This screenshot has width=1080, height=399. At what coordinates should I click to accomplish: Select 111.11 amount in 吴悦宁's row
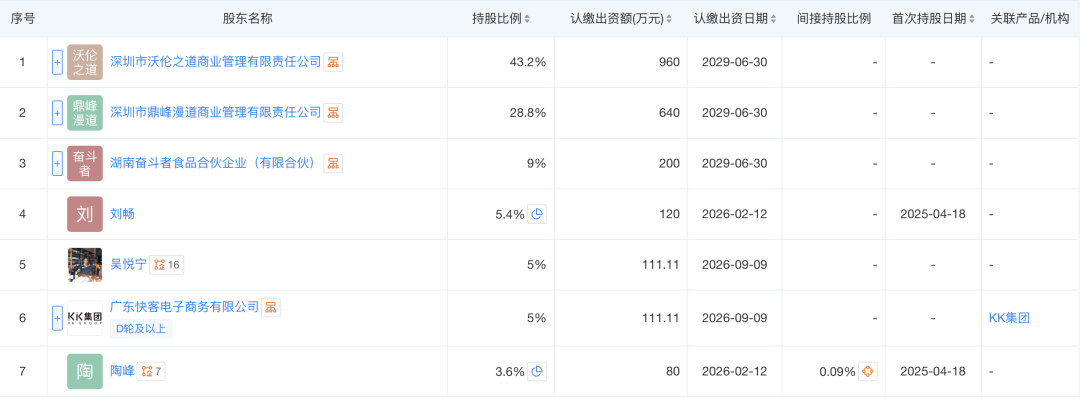pos(662,265)
